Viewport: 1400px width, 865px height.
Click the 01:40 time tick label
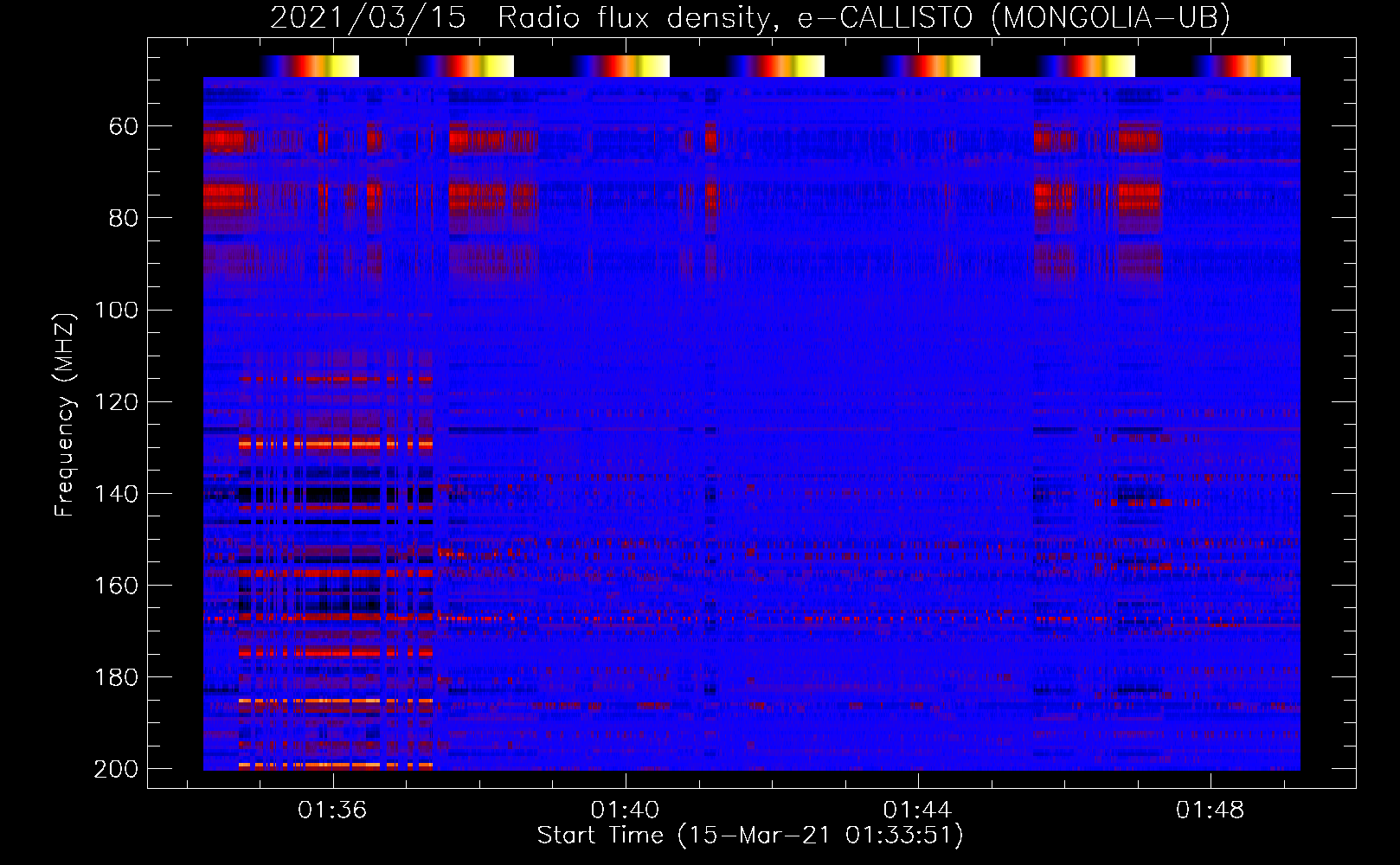click(625, 811)
